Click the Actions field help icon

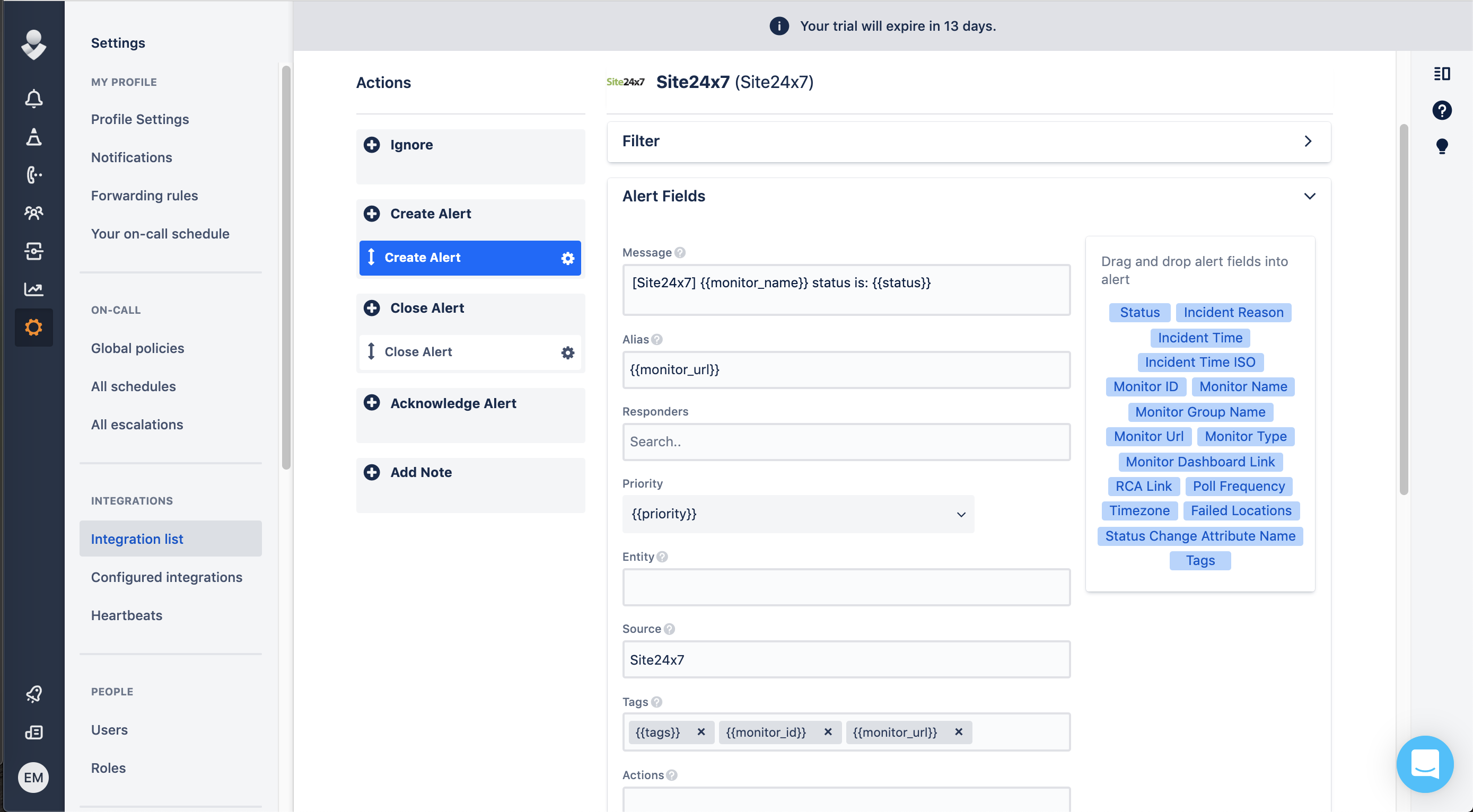672,775
